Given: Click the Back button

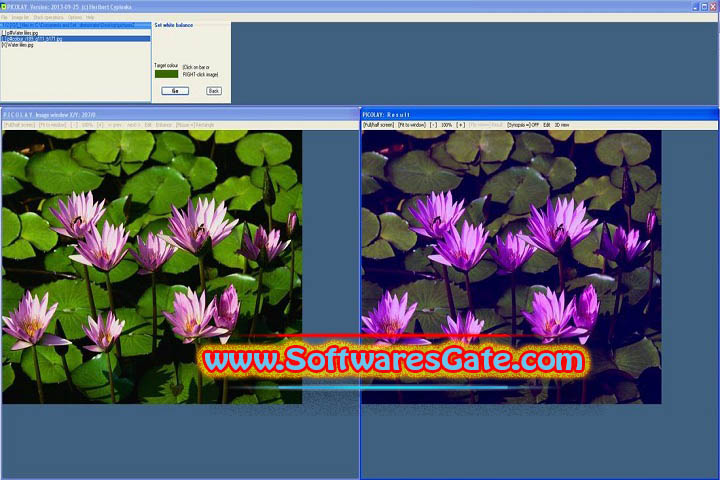Looking at the screenshot, I should click(214, 91).
